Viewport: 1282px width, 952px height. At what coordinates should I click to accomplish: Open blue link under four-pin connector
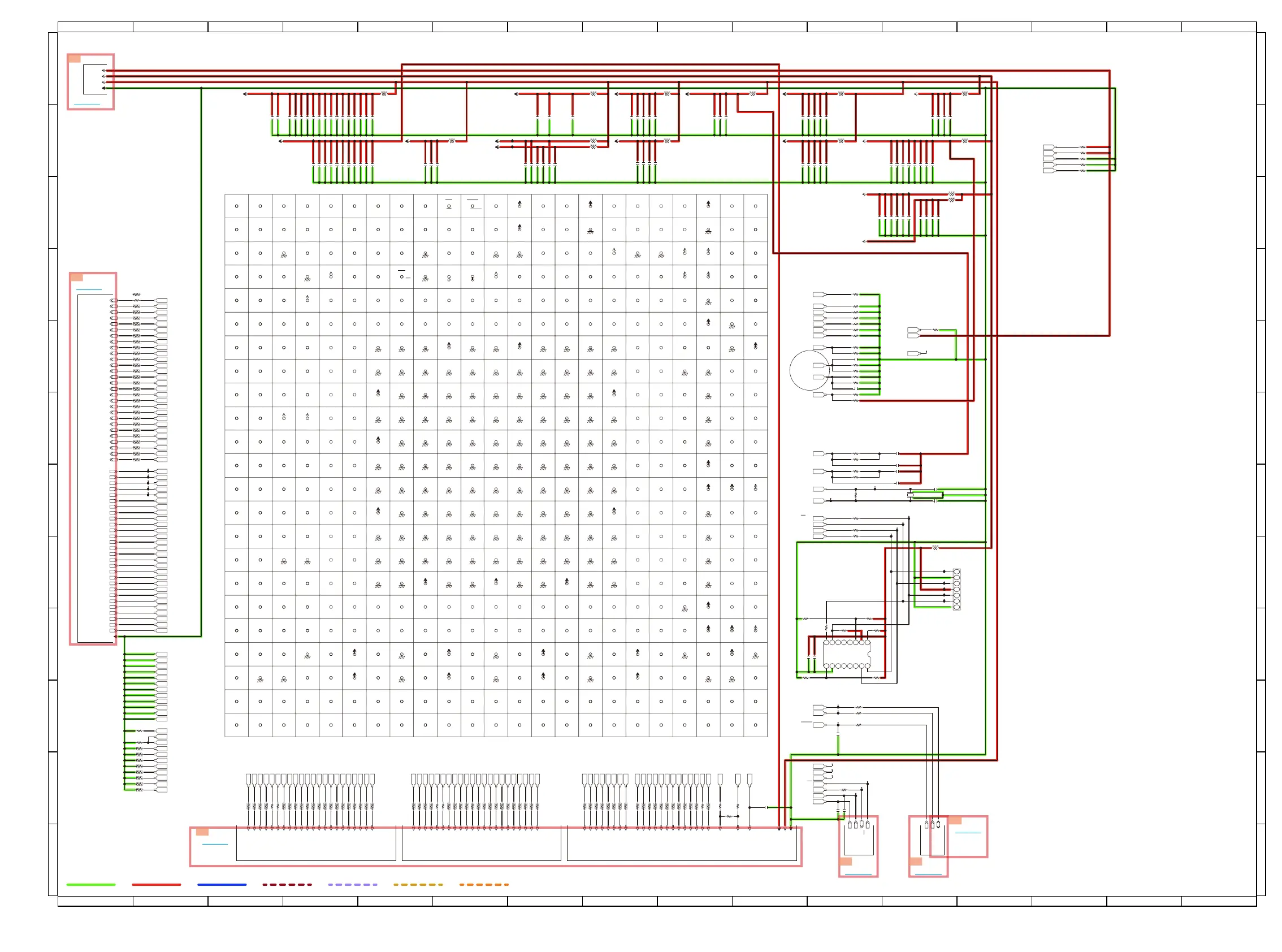pos(858,874)
